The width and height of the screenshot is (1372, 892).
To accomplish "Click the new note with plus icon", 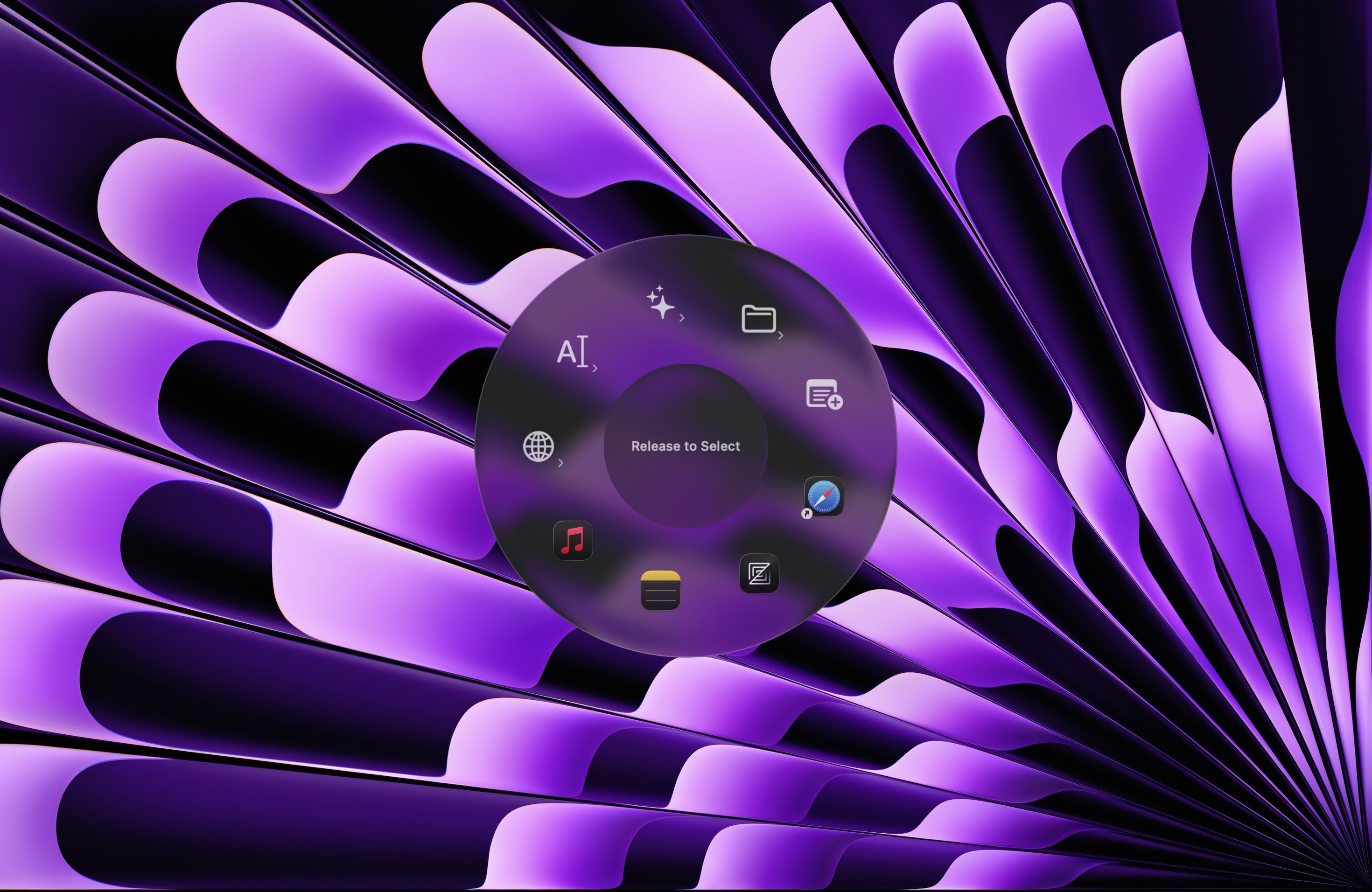I will click(x=823, y=394).
